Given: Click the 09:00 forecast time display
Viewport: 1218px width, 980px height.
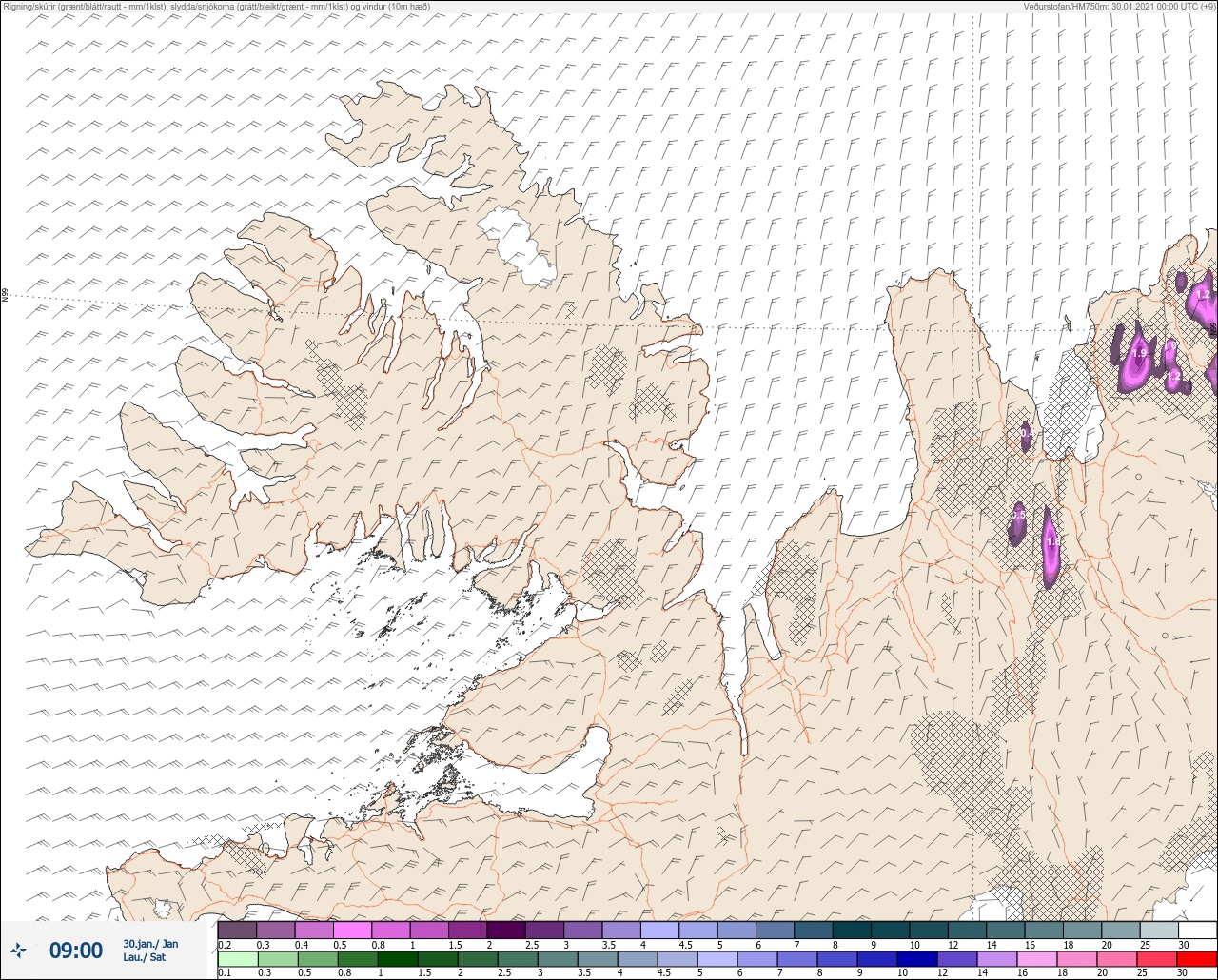Looking at the screenshot, I should click(x=76, y=951).
